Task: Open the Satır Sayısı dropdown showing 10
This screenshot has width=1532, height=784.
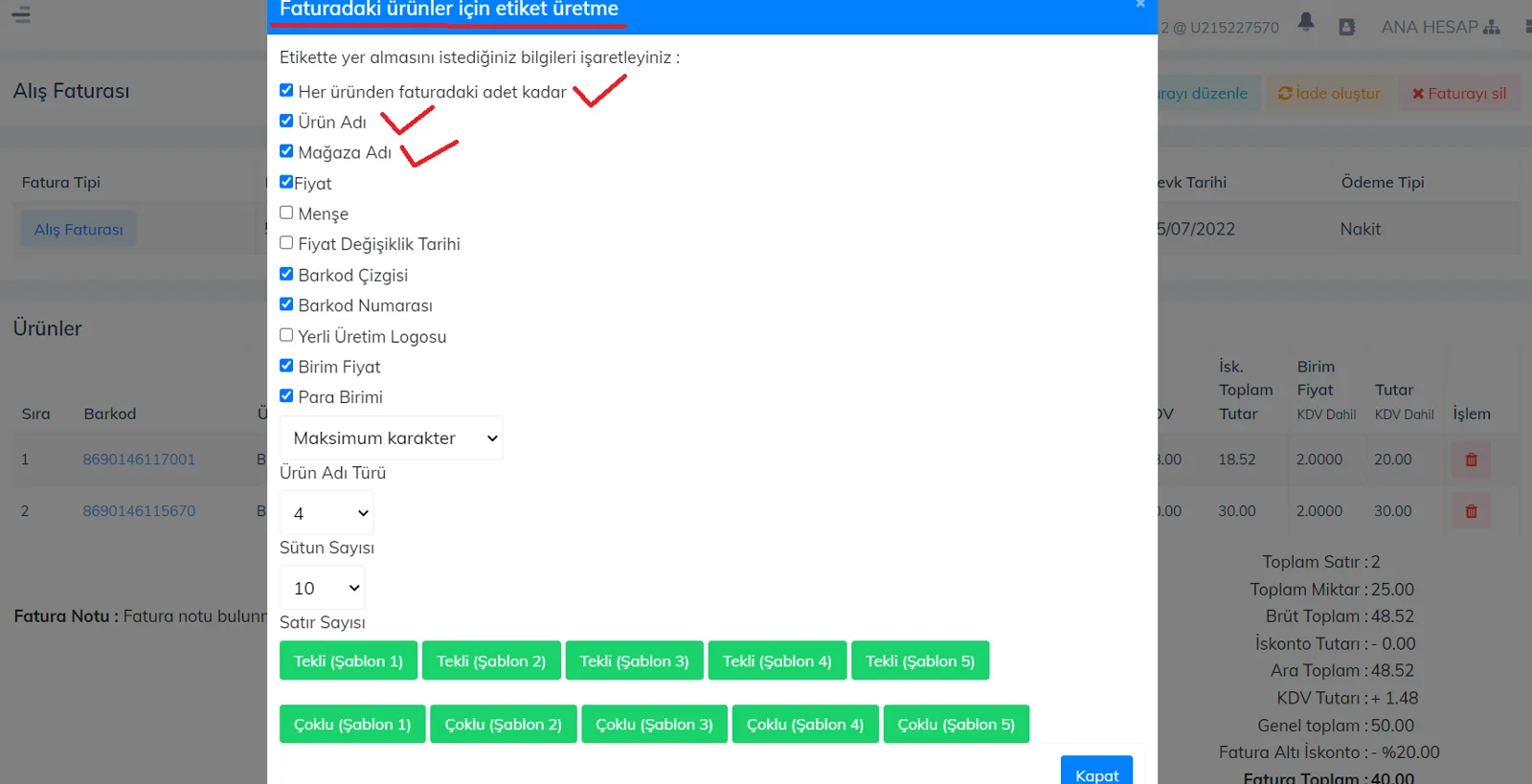Action: (322, 588)
